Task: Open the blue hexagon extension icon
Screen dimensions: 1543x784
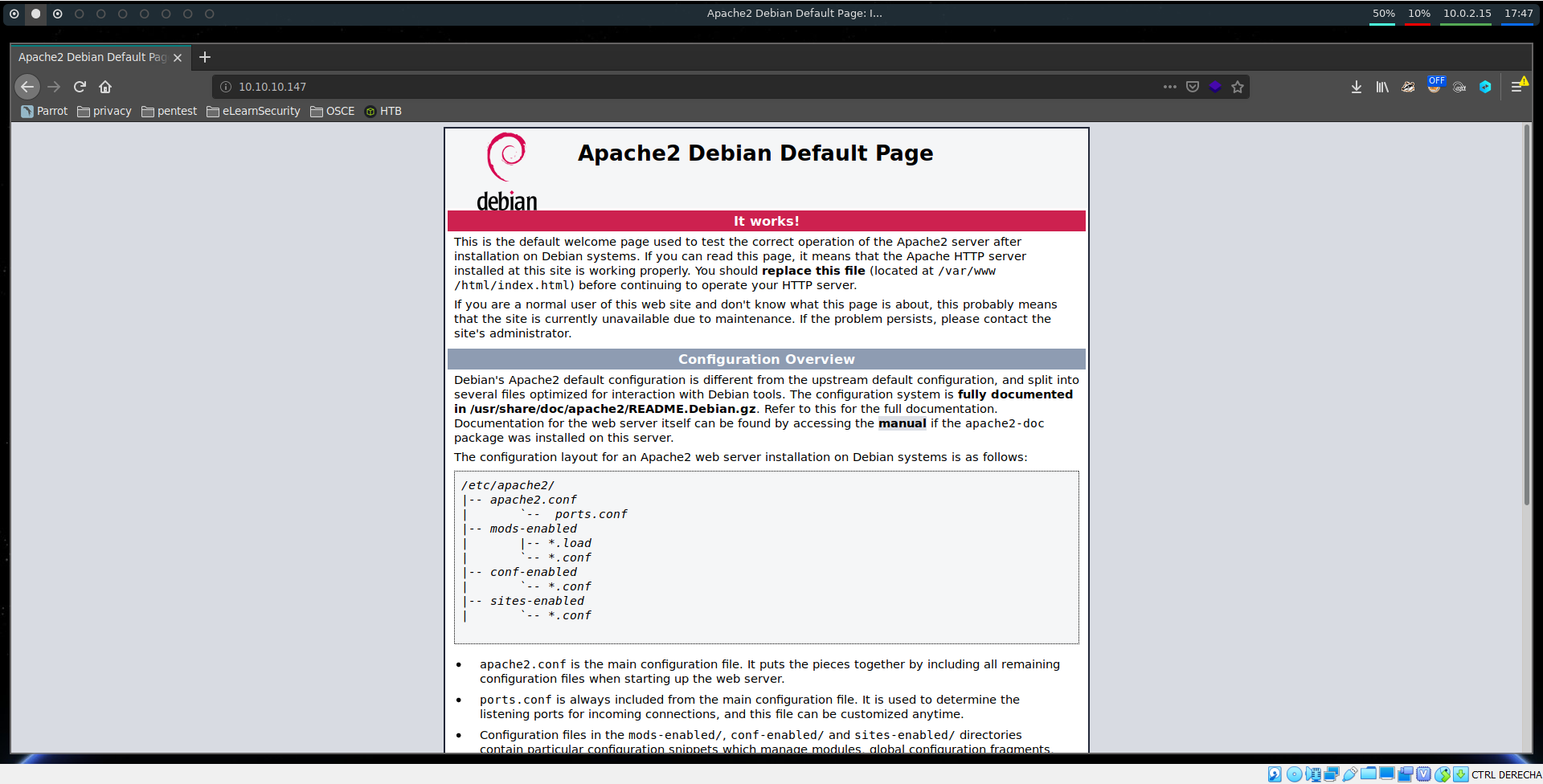Action: (x=1485, y=87)
